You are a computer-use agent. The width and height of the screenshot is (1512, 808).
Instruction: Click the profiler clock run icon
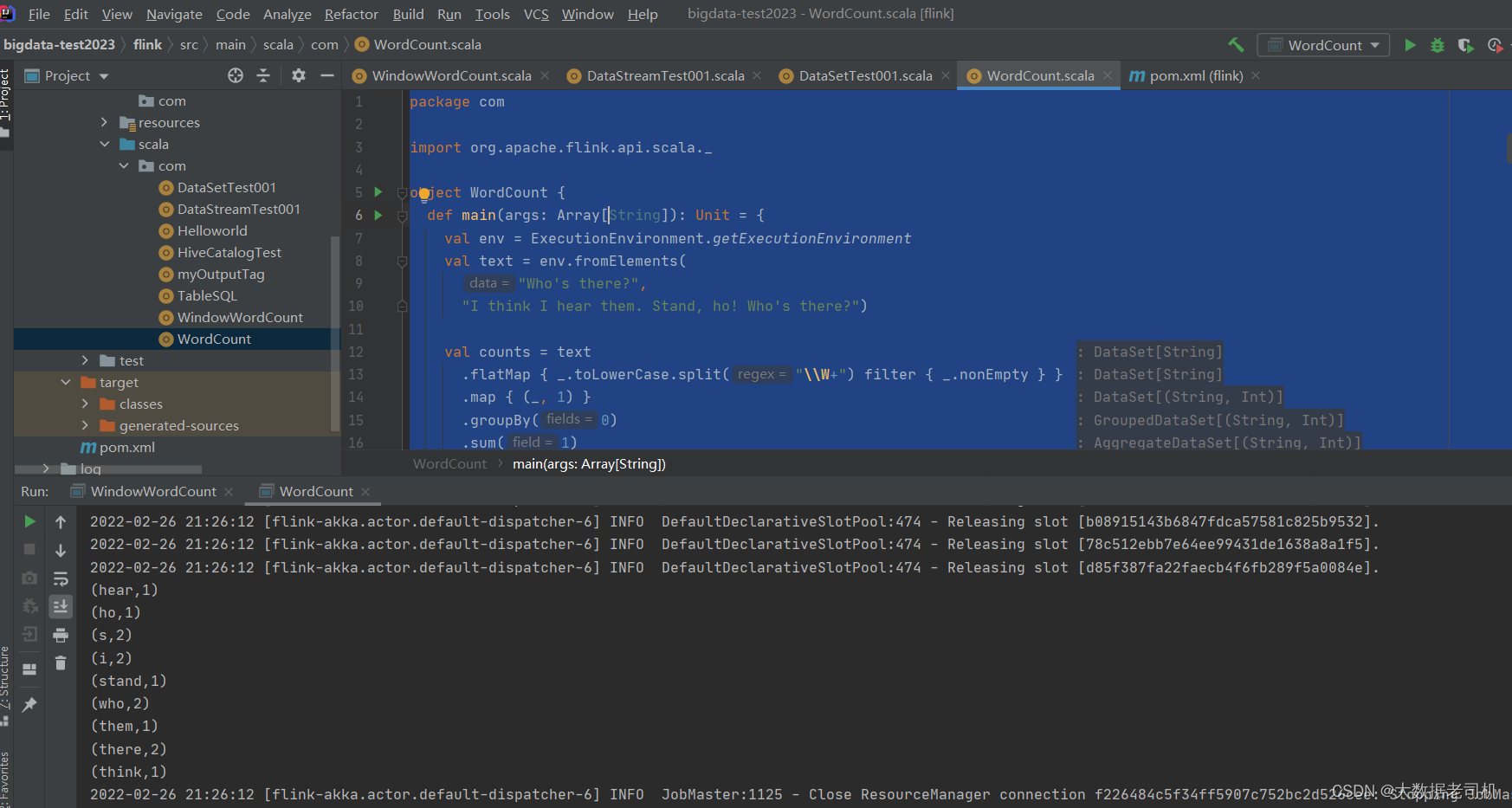click(x=1495, y=45)
